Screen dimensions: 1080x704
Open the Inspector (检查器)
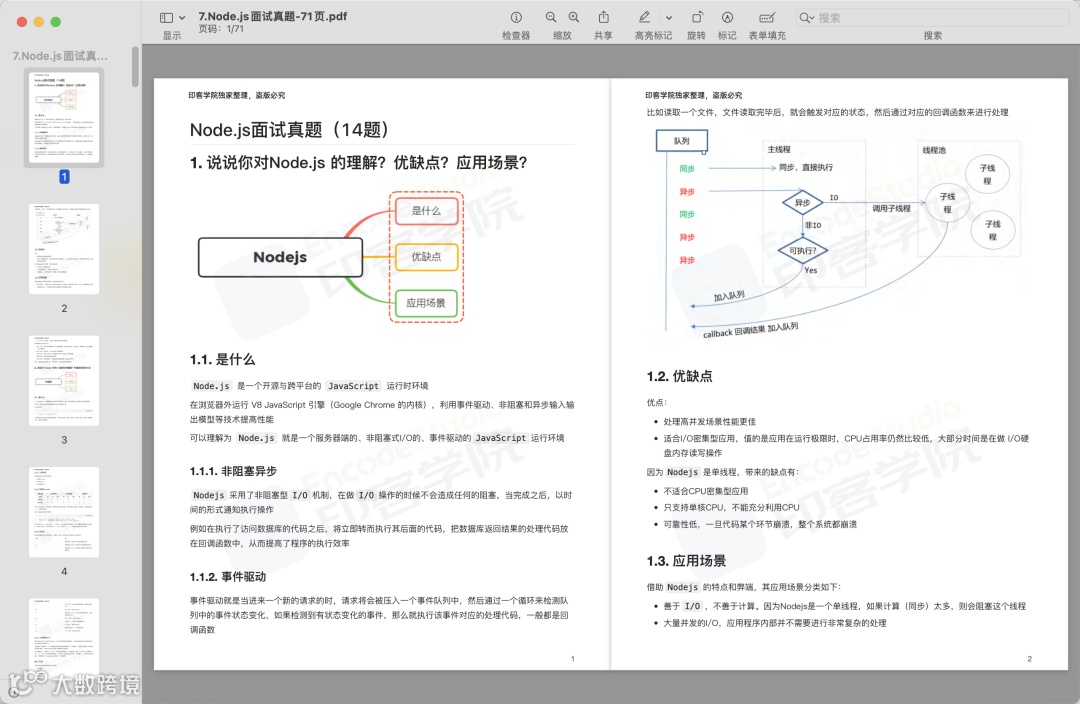[x=516, y=17]
